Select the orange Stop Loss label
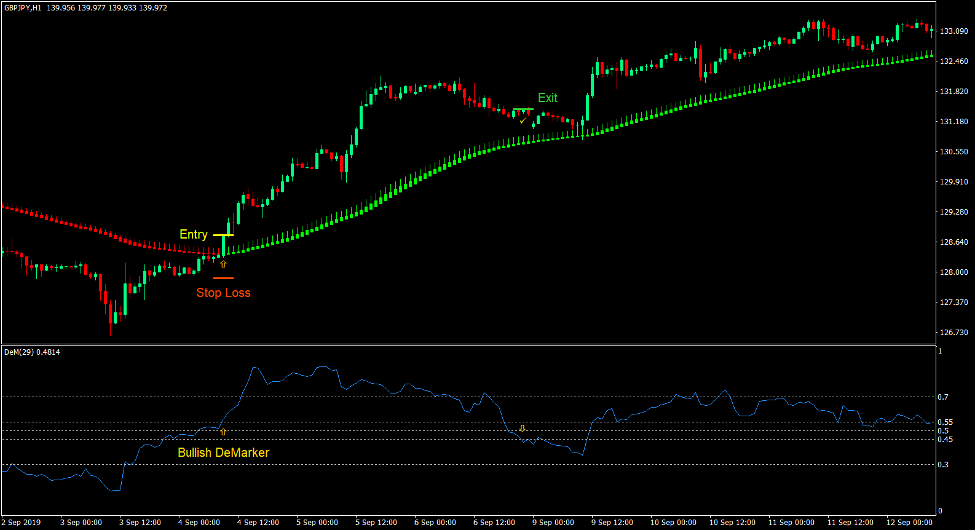The height and width of the screenshot is (531, 977). [223, 293]
